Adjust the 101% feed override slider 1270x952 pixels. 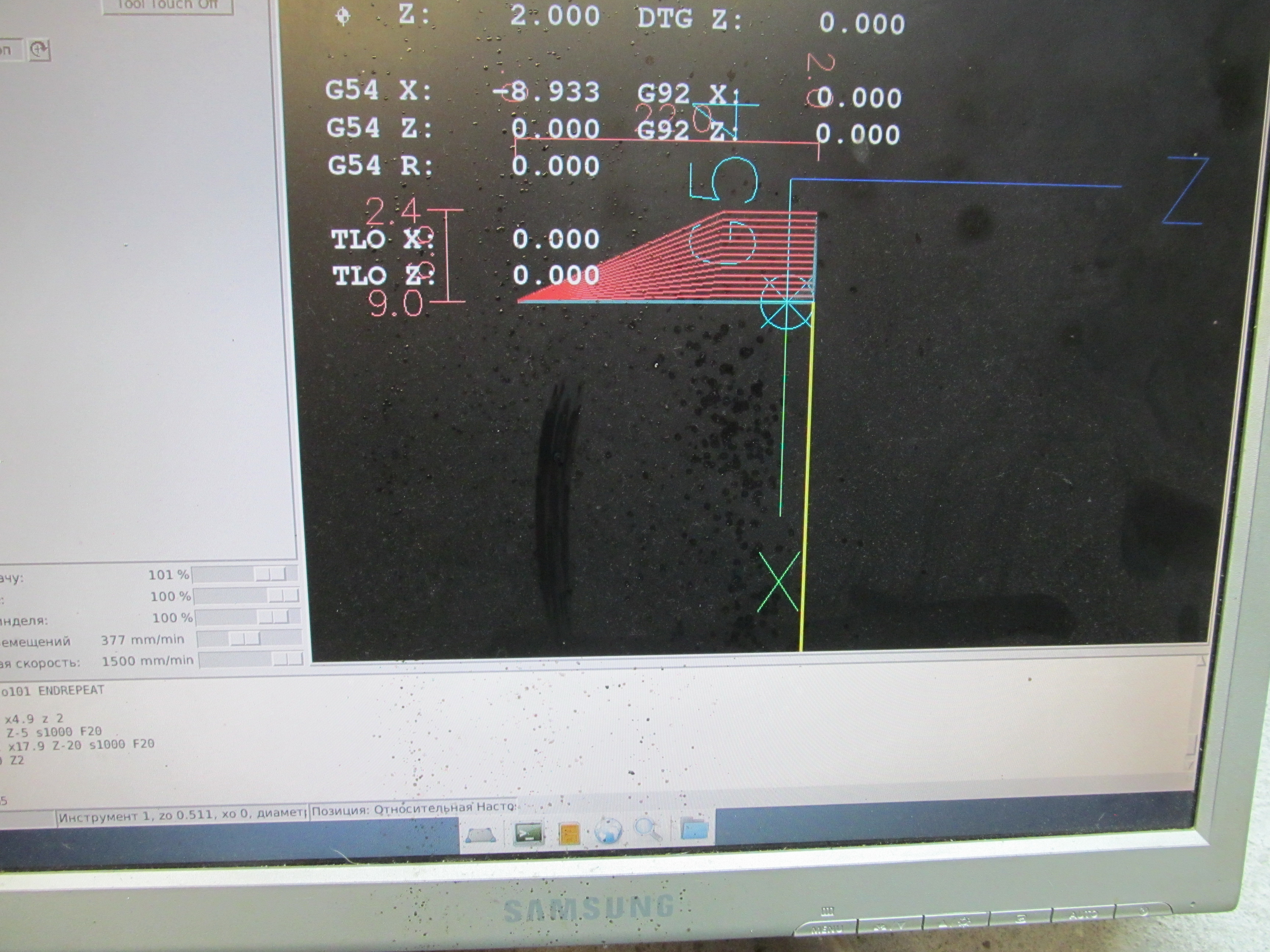tap(270, 574)
